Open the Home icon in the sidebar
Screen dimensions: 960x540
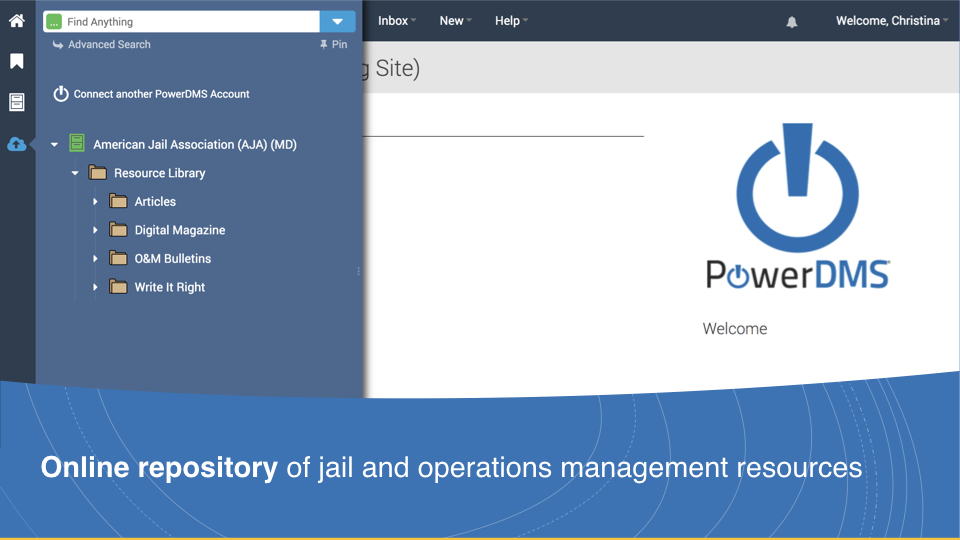click(x=17, y=21)
